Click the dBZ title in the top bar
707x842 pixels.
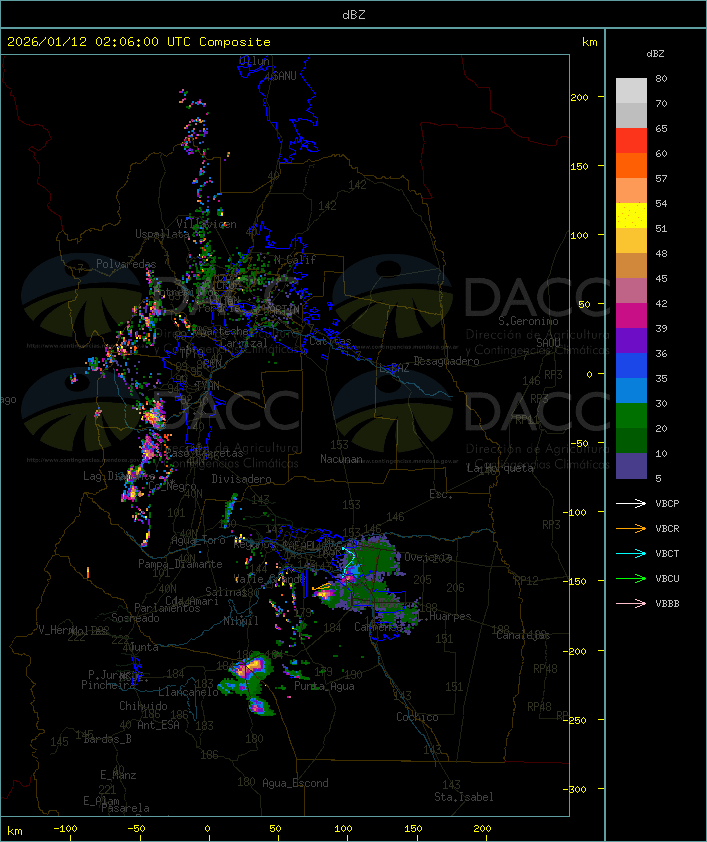pos(354,15)
